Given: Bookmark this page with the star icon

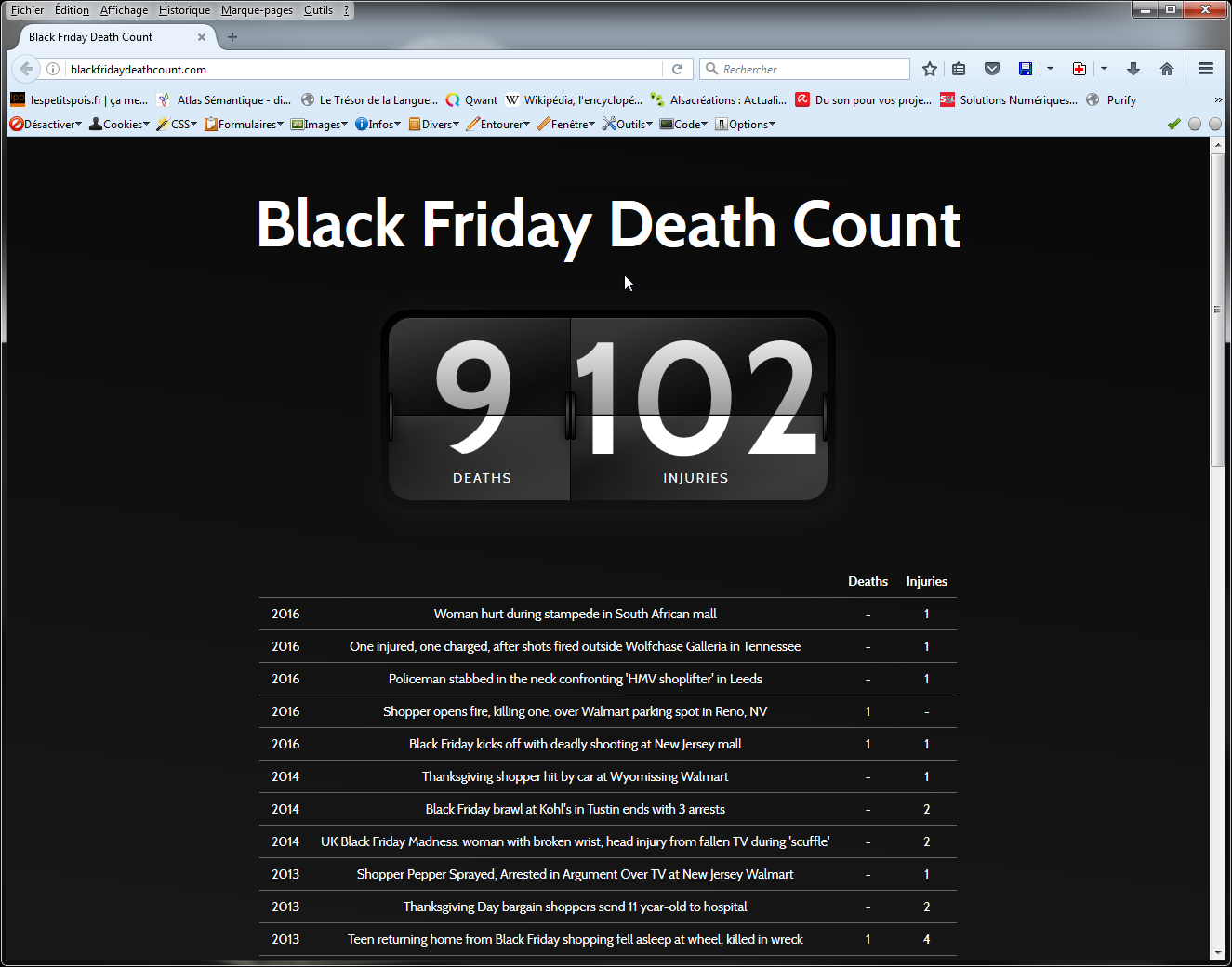Looking at the screenshot, I should pyautogui.click(x=930, y=69).
